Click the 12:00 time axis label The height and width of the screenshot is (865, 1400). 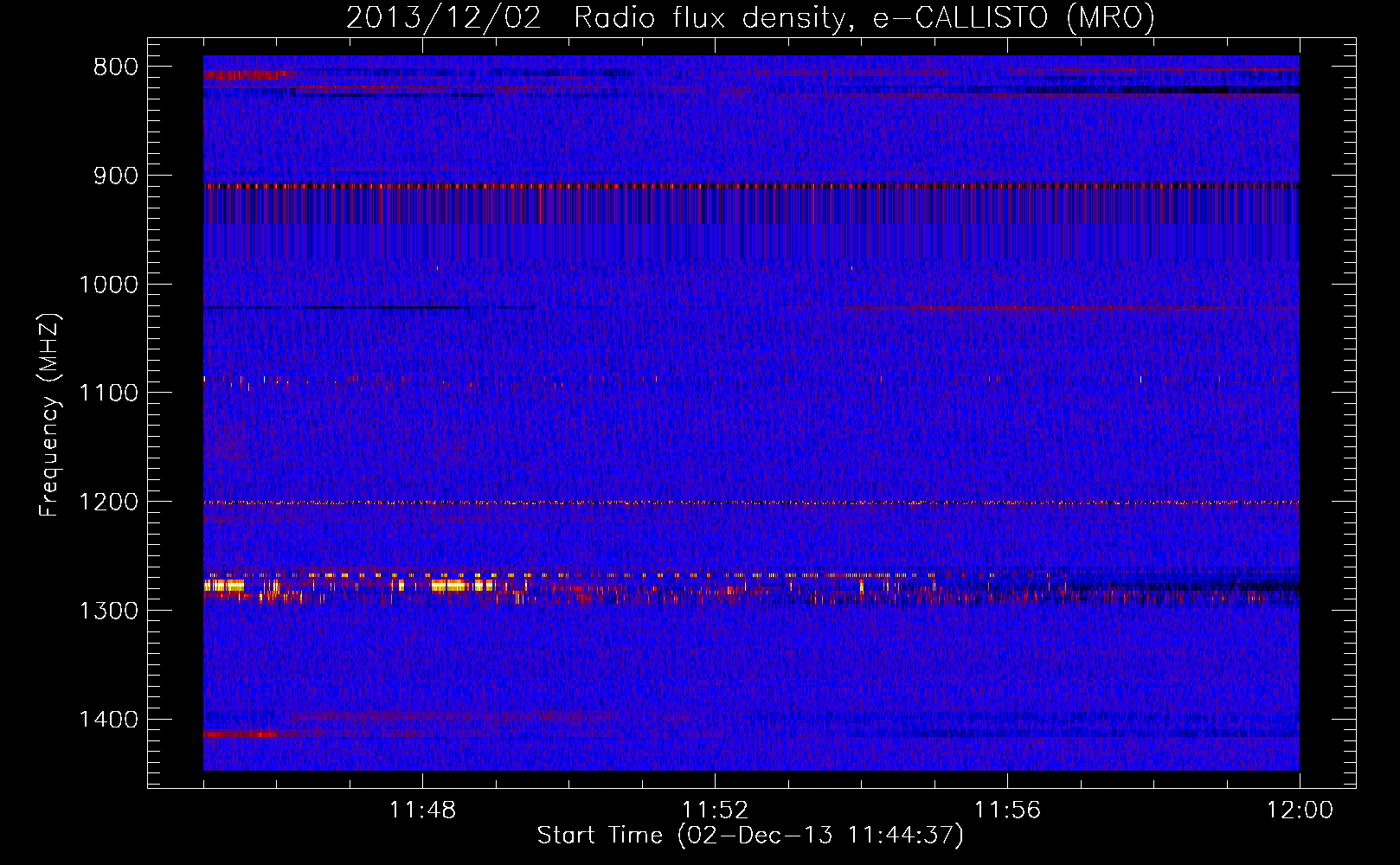tap(1300, 810)
